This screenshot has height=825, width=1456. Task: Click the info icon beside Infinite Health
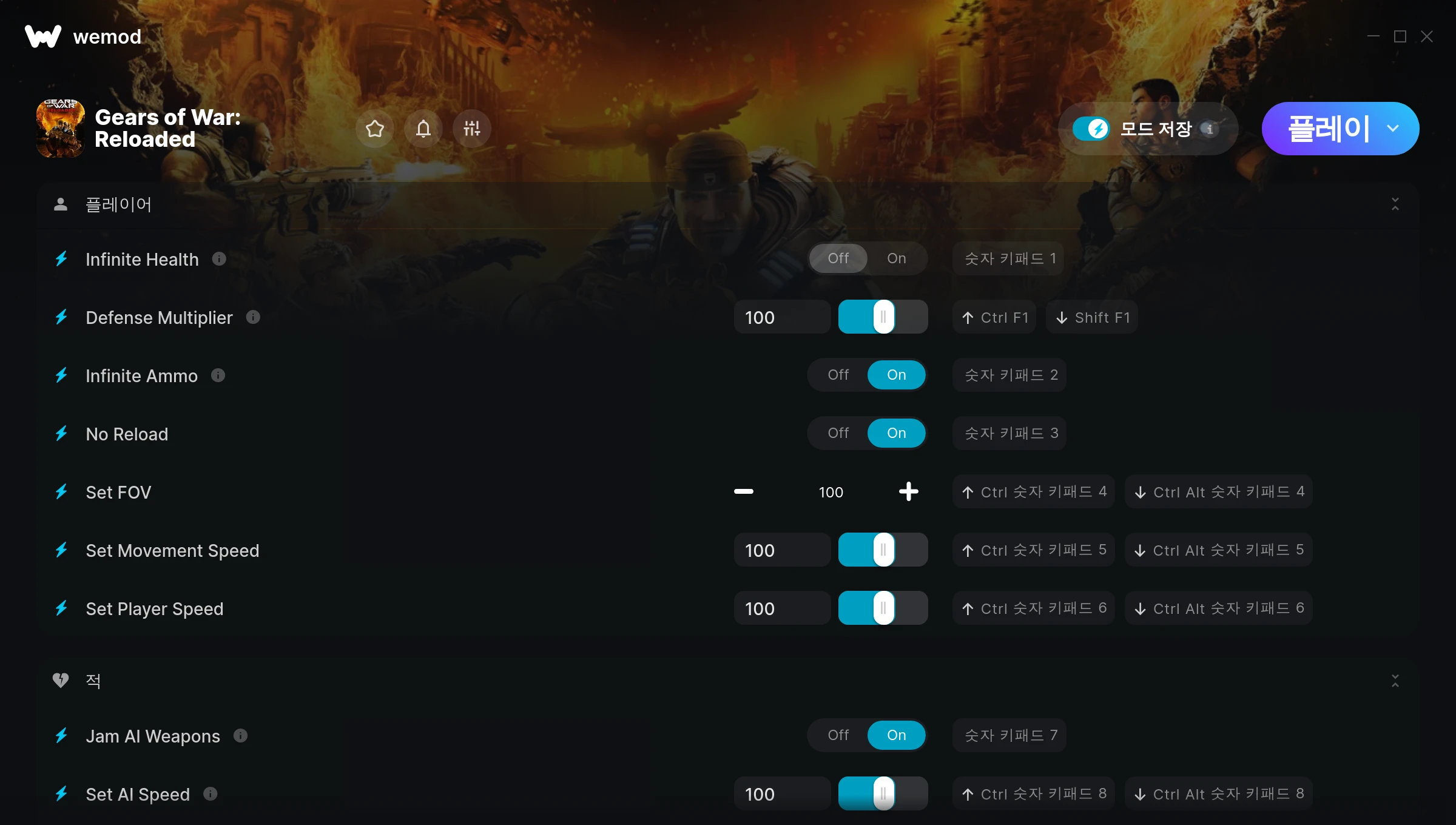tap(219, 259)
